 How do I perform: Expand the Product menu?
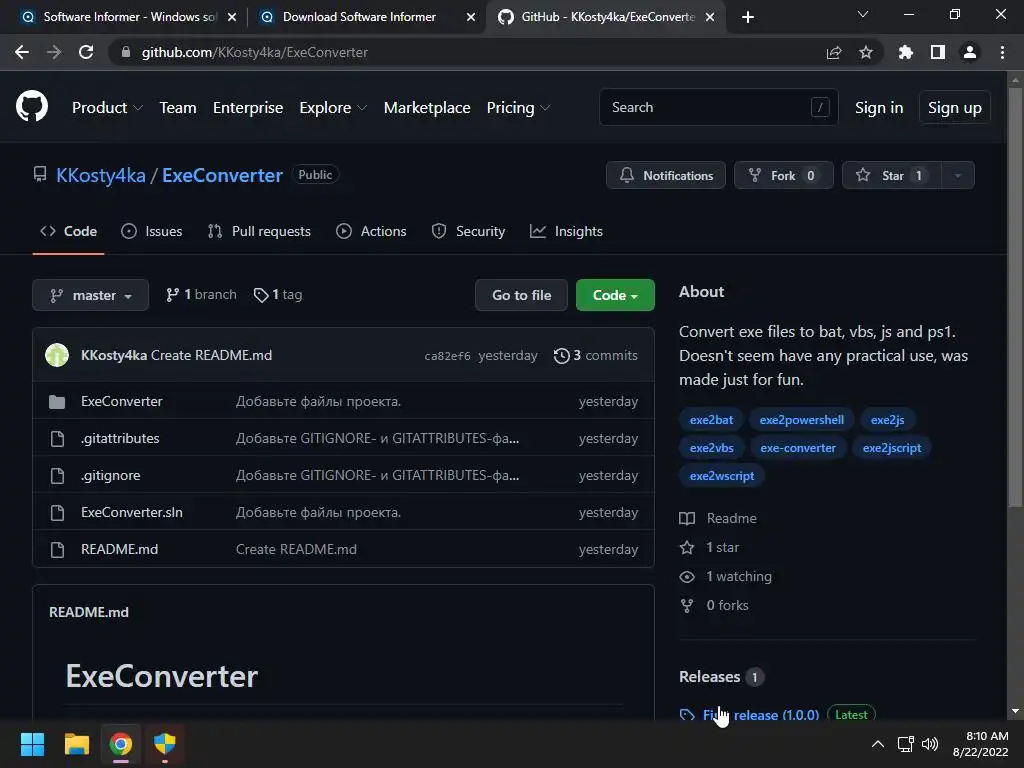(107, 108)
